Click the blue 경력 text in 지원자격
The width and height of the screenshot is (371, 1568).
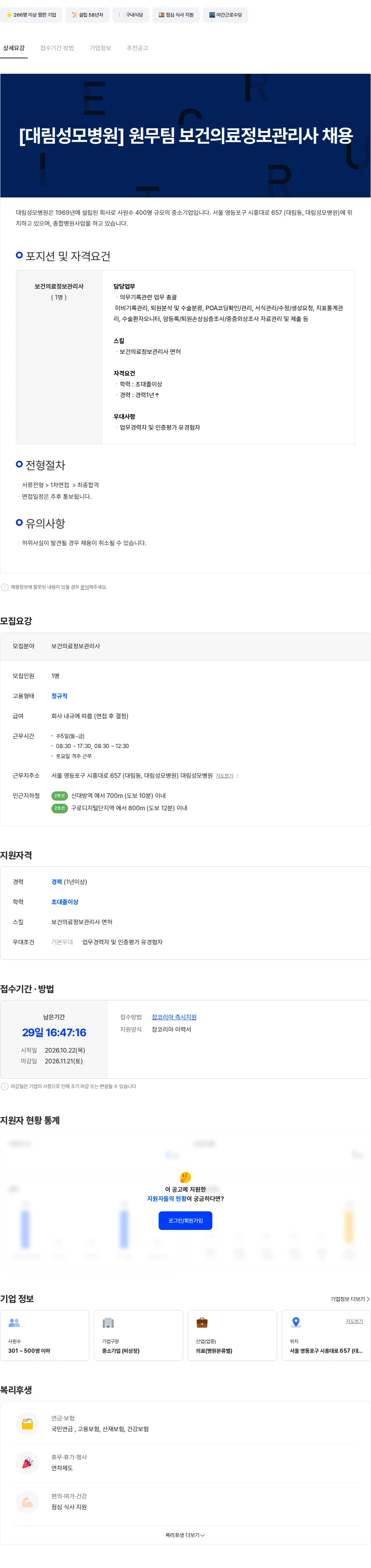tap(57, 882)
